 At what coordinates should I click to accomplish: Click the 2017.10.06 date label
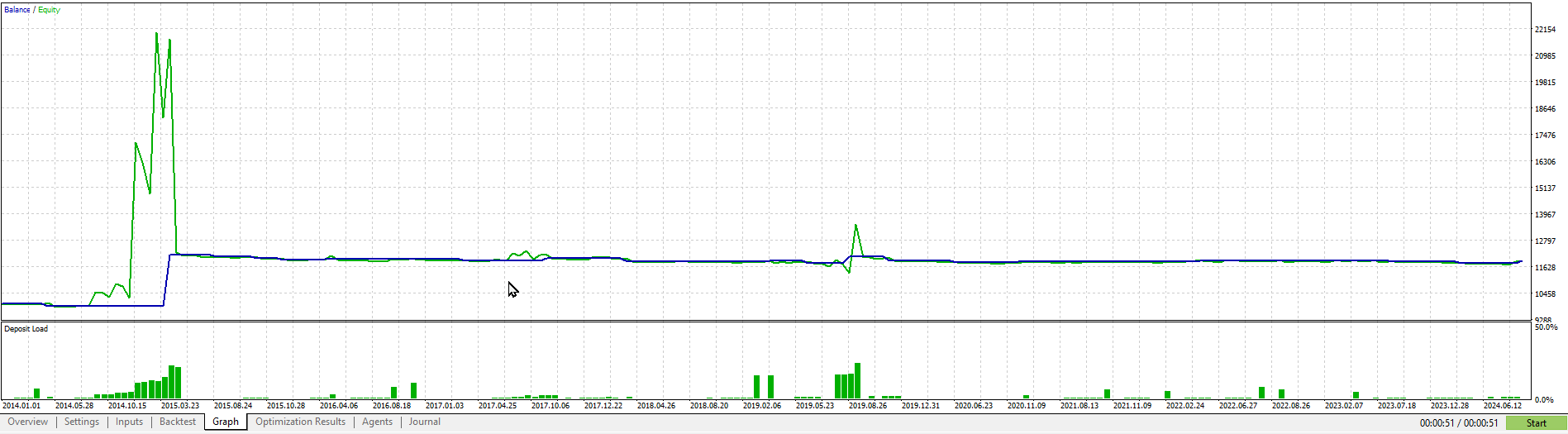550,406
